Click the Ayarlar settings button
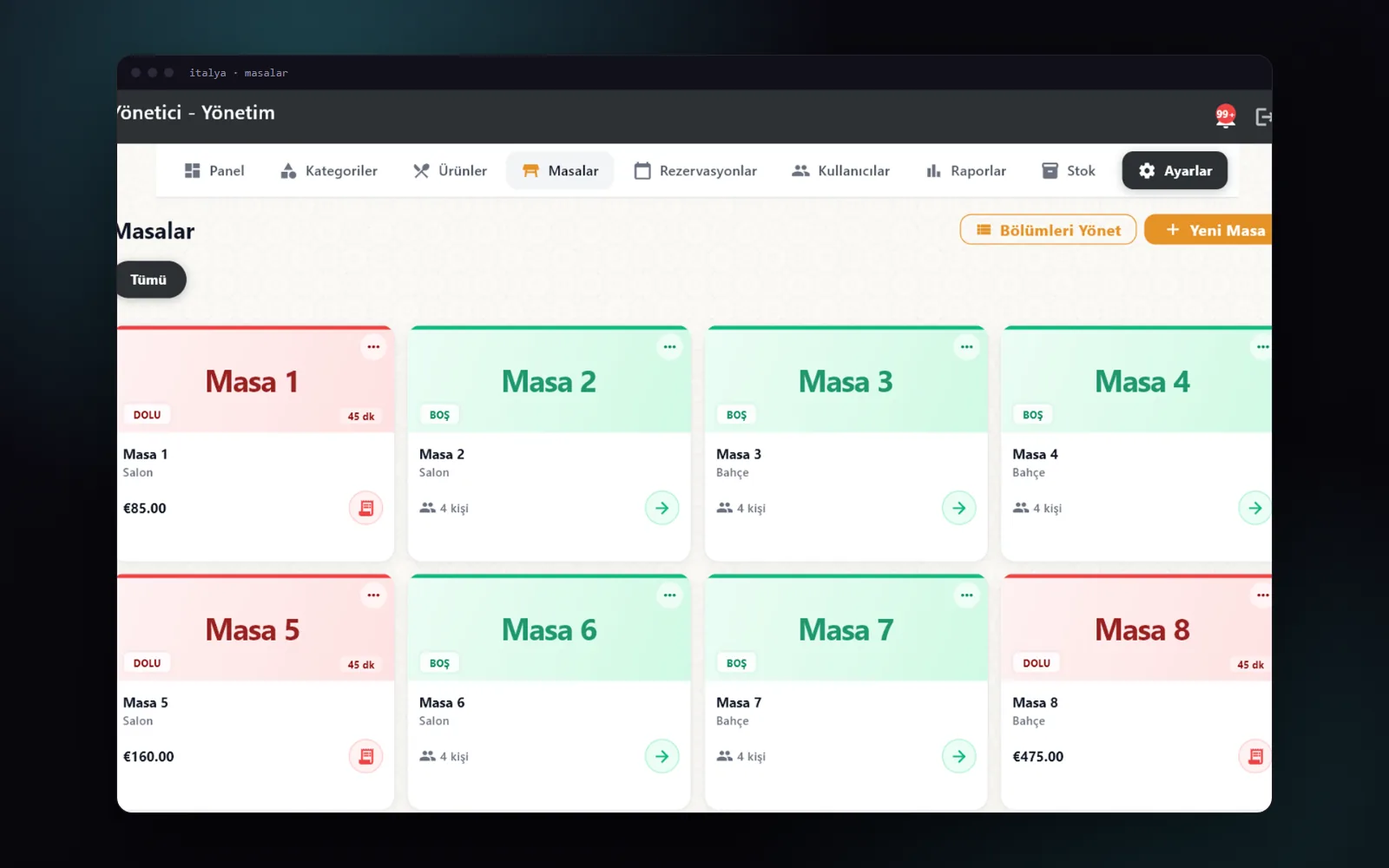Viewport: 1389px width, 868px height. pos(1175,171)
